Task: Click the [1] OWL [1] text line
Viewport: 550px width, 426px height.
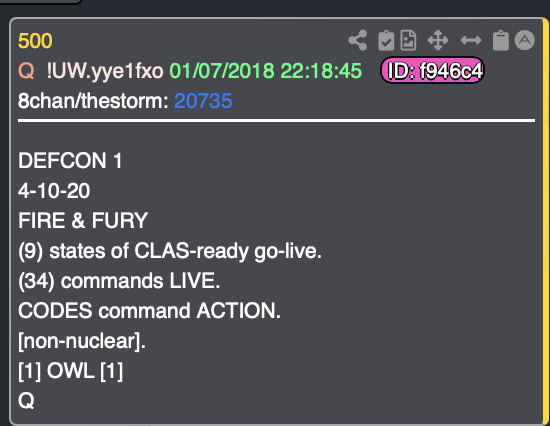Action: click(71, 371)
